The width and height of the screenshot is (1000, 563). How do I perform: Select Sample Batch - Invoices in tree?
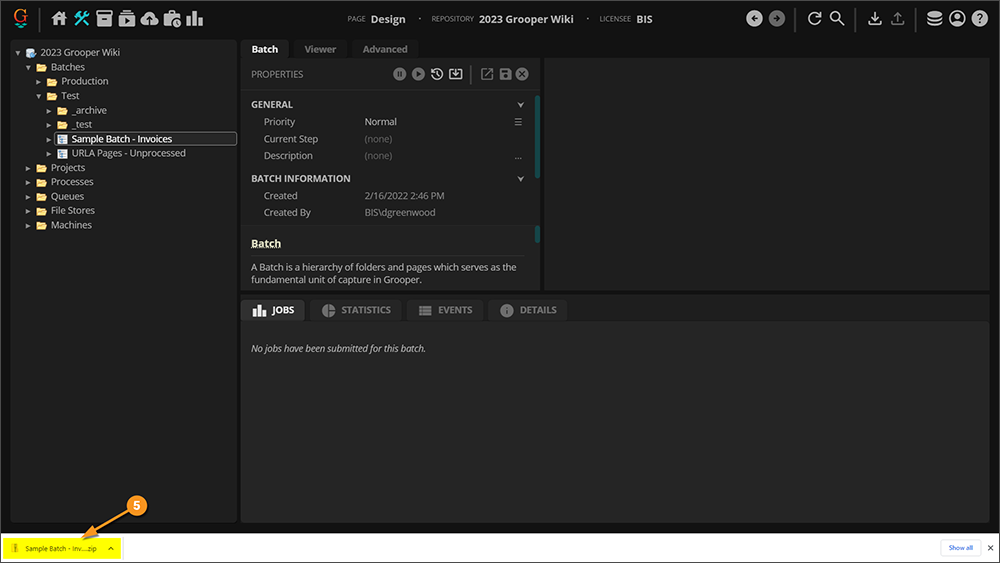tap(121, 139)
